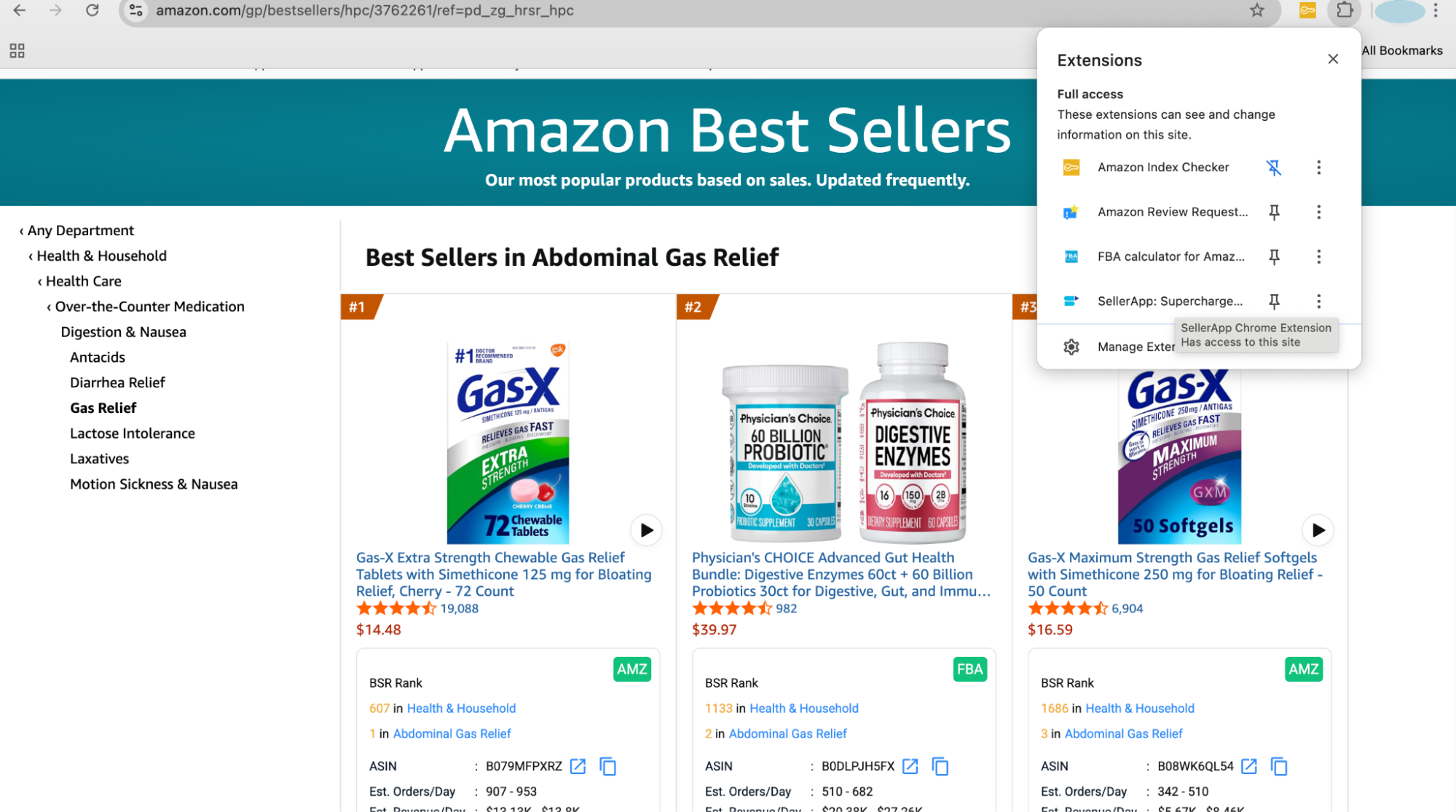Pin the Amazon Review Request extension
1456x812 pixels.
pyautogui.click(x=1274, y=212)
